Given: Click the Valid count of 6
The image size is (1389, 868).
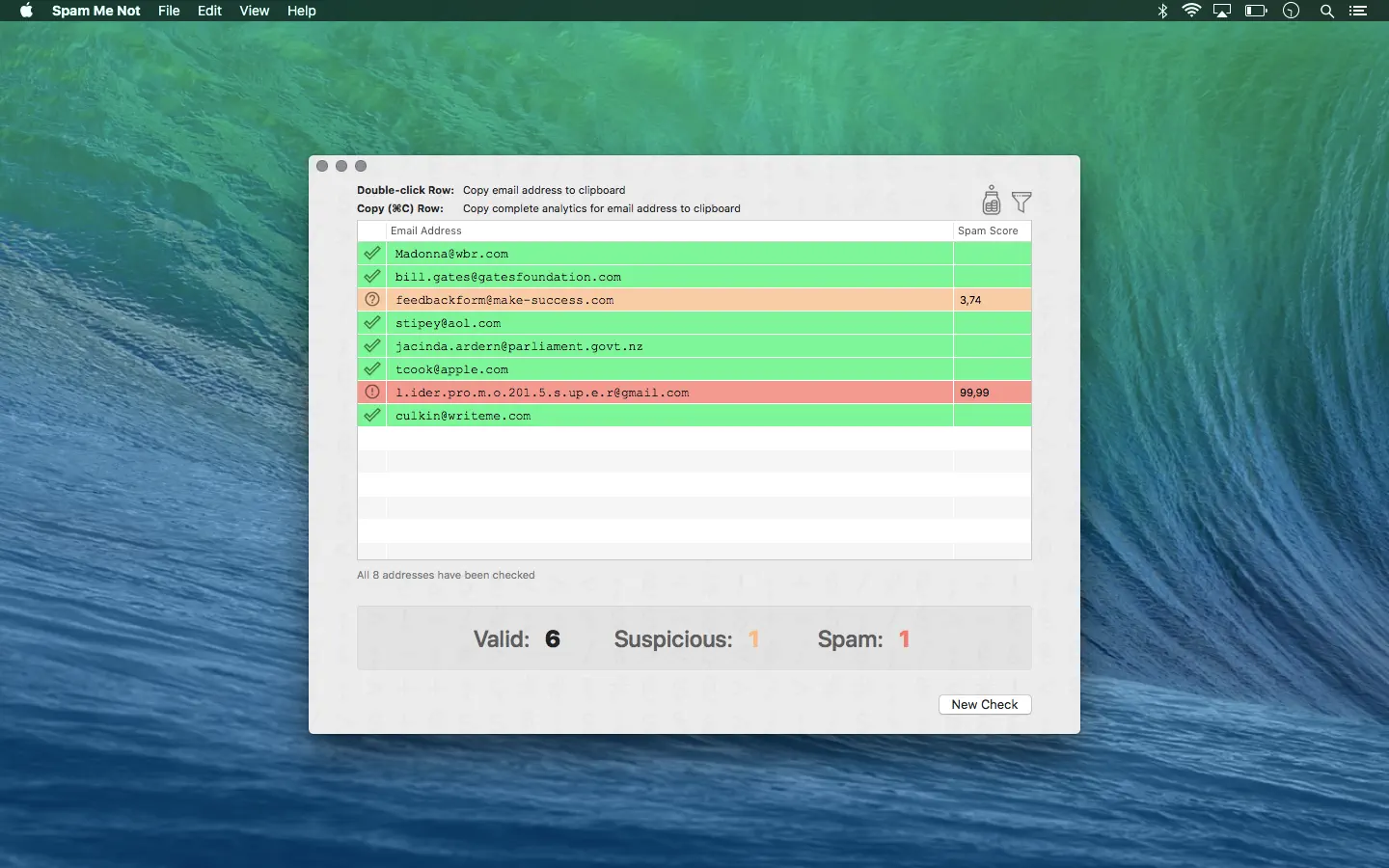Looking at the screenshot, I should click(x=553, y=638).
